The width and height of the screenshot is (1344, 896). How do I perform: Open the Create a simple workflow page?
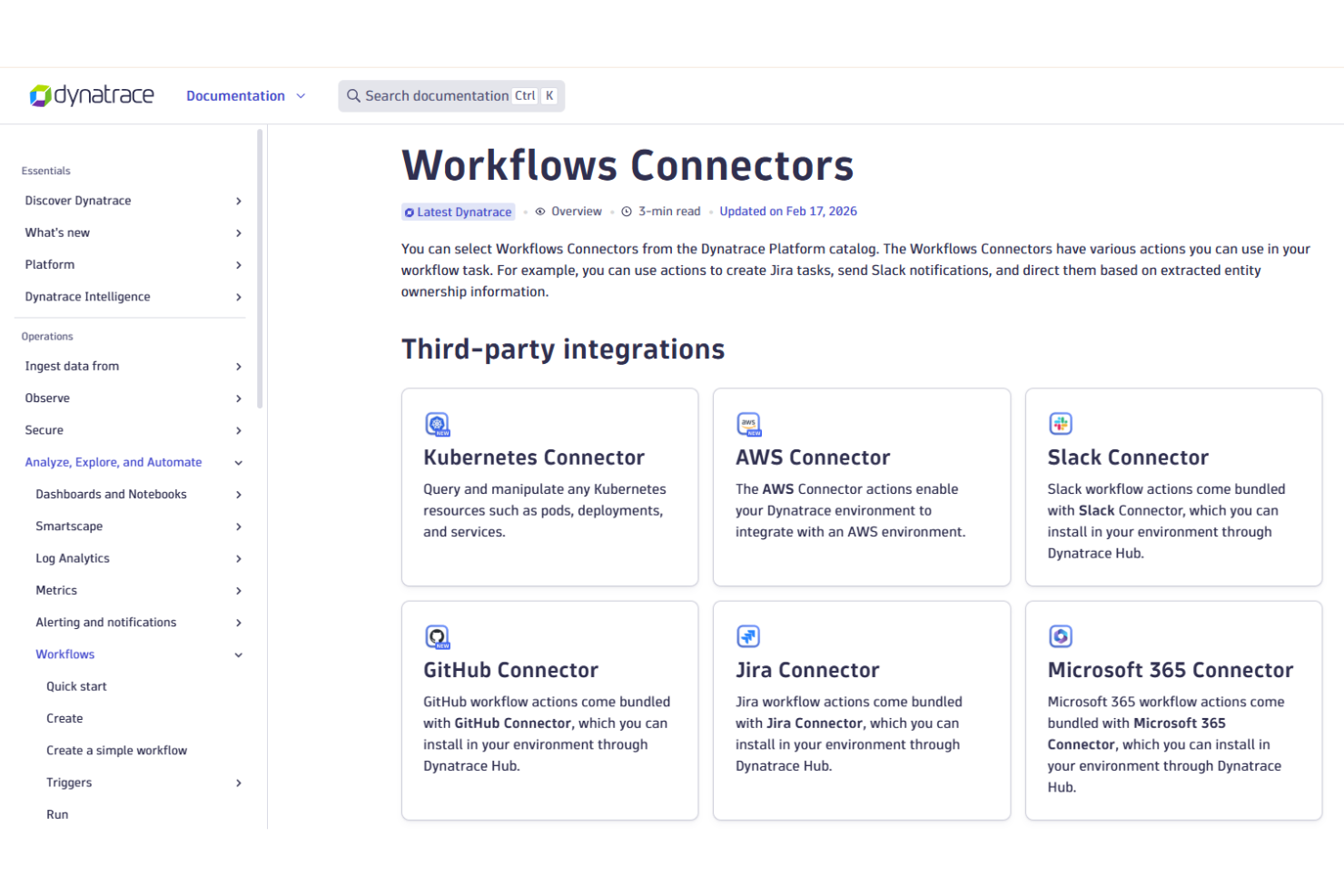[116, 750]
